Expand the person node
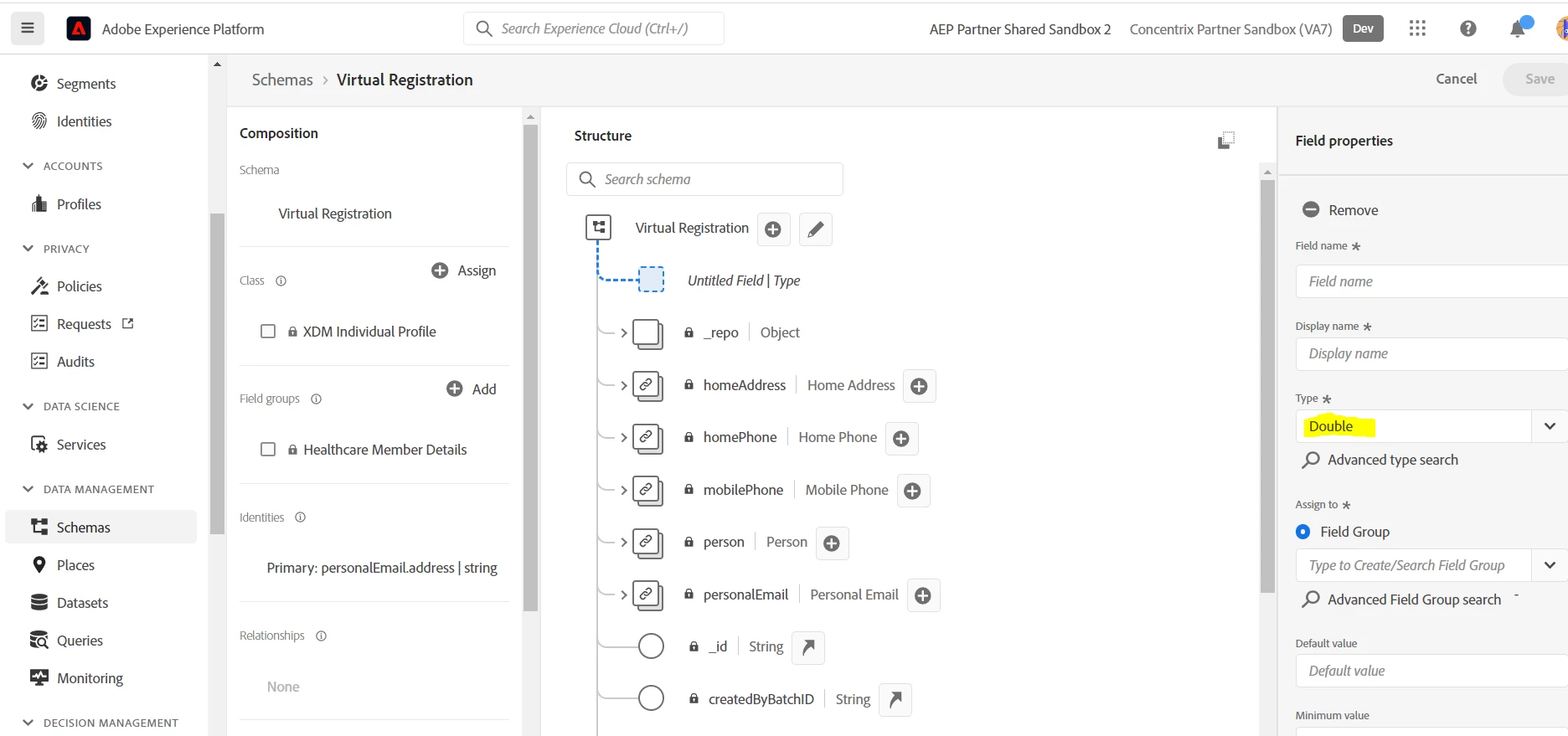Viewport: 1568px width, 736px height. coord(624,543)
